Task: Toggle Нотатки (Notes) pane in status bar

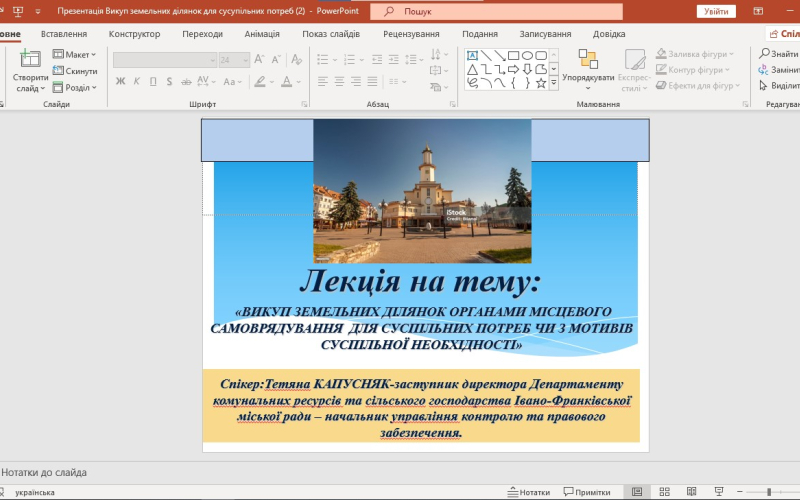Action: (528, 492)
